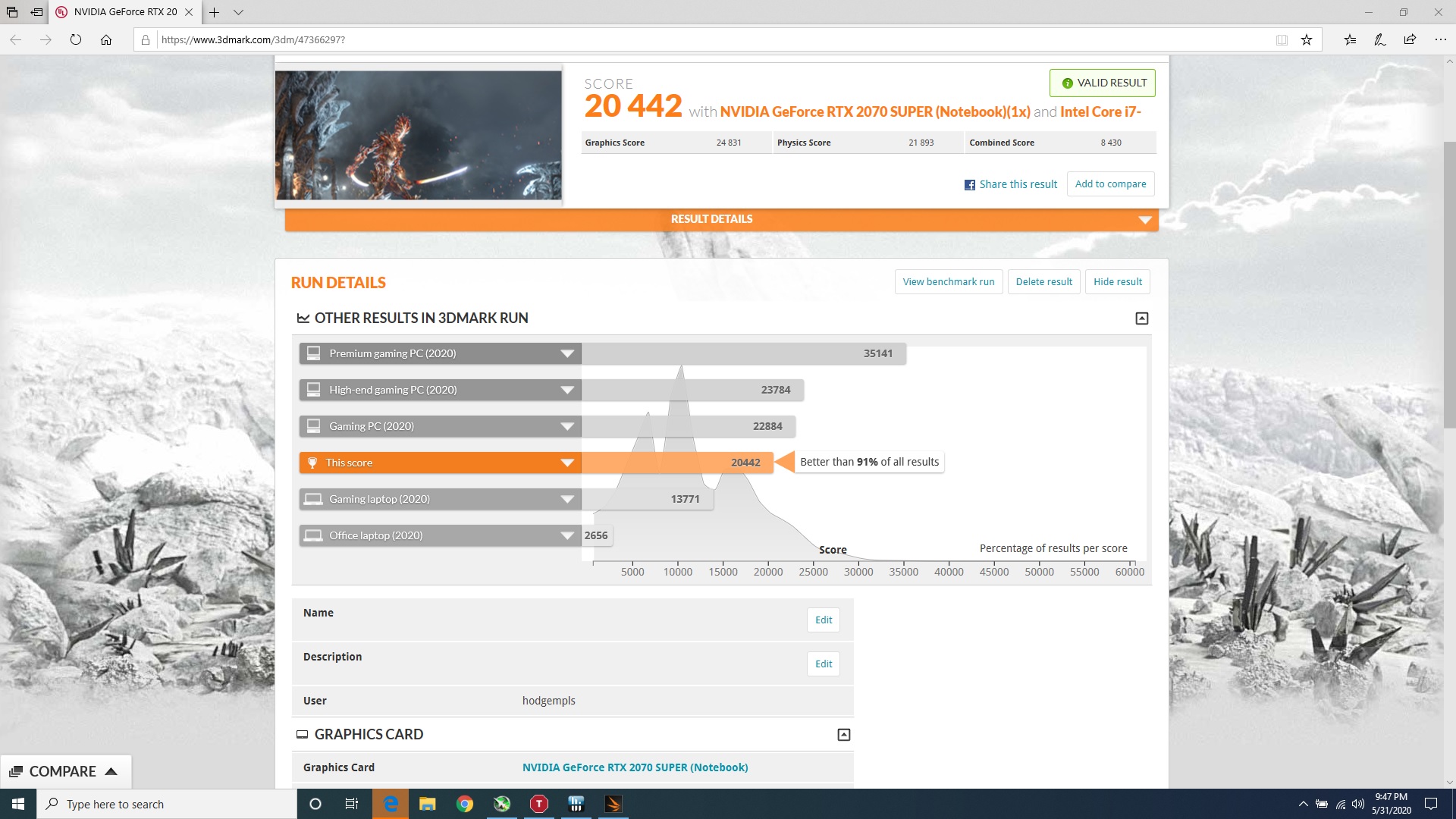
Task: Edit the Name field
Action: (824, 620)
